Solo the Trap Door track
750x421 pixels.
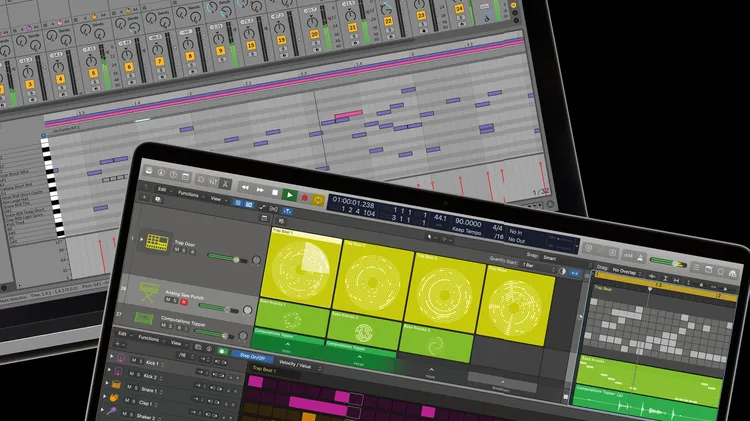[x=184, y=250]
